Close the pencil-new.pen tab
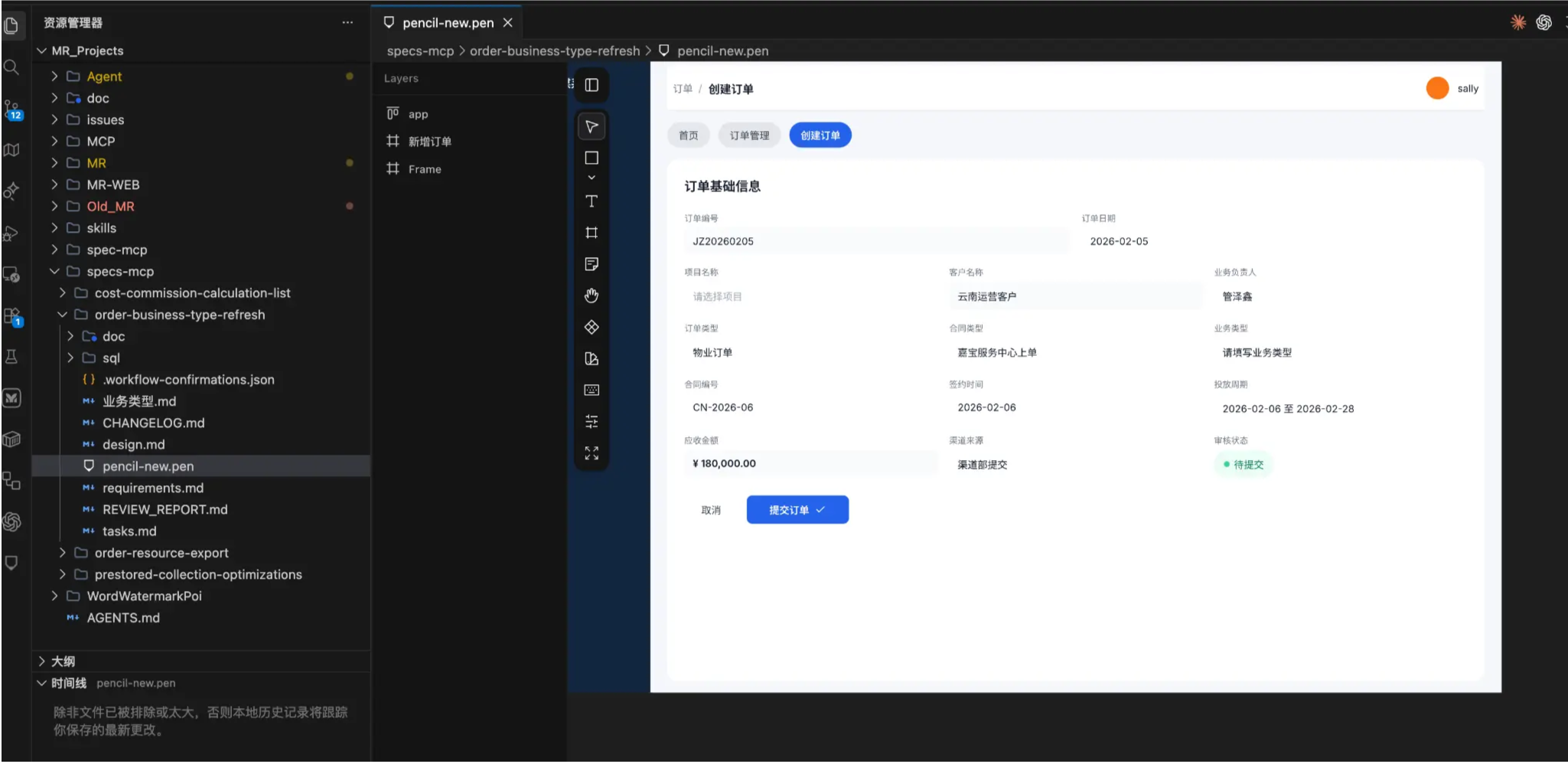This screenshot has height=764, width=1568. pos(508,23)
